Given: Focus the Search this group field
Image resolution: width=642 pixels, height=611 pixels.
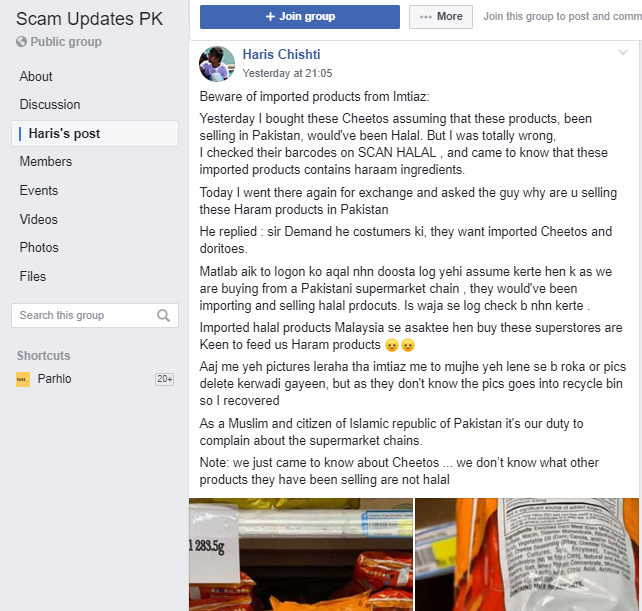Looking at the screenshot, I should point(95,315).
